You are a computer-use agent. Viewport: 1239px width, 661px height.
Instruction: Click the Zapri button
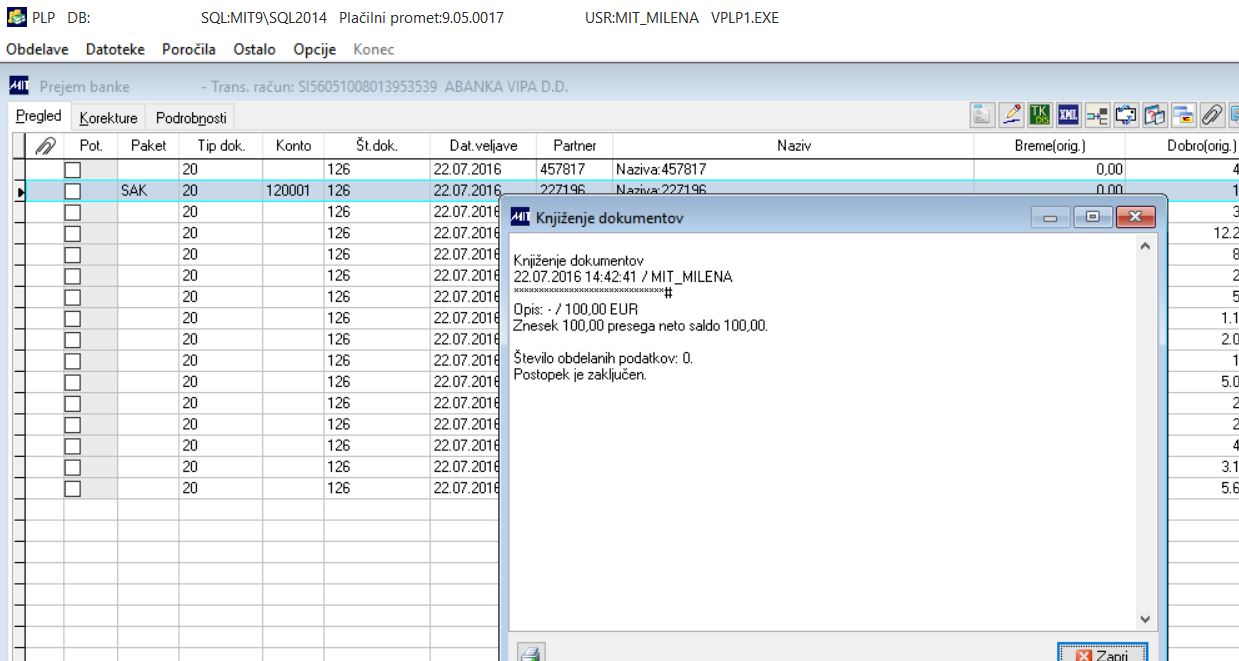(1103, 654)
